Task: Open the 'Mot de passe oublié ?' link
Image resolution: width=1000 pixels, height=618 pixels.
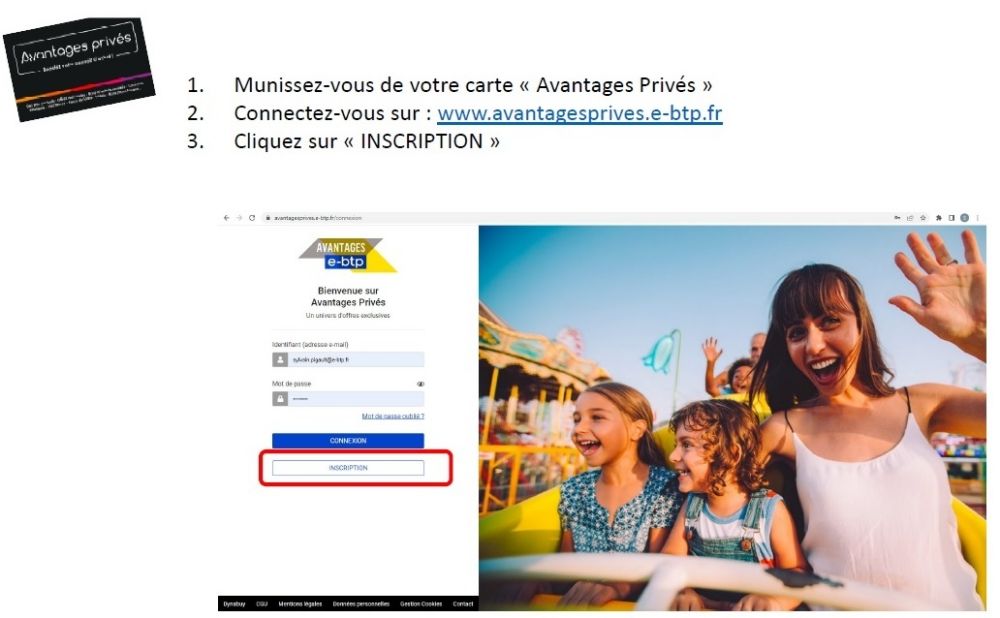Action: click(x=393, y=416)
